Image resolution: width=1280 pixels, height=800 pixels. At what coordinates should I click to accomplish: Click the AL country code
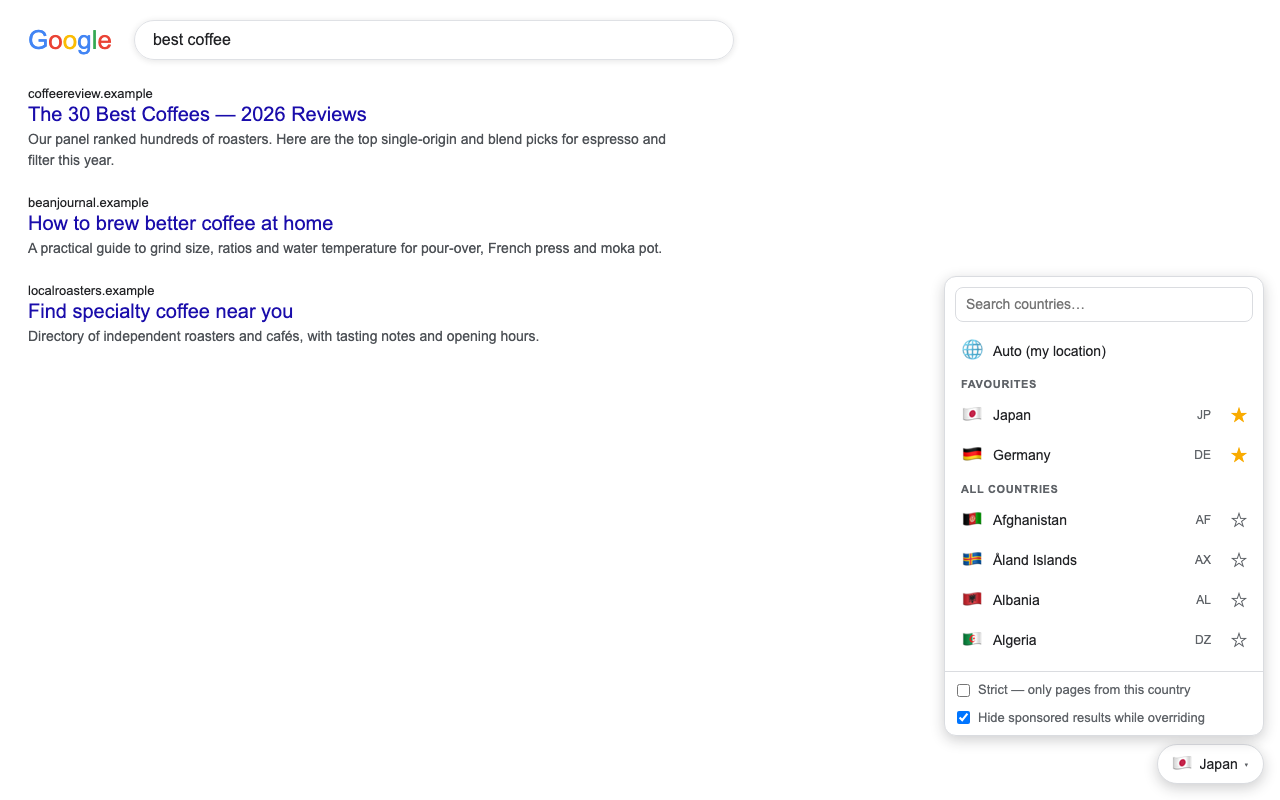click(1203, 600)
